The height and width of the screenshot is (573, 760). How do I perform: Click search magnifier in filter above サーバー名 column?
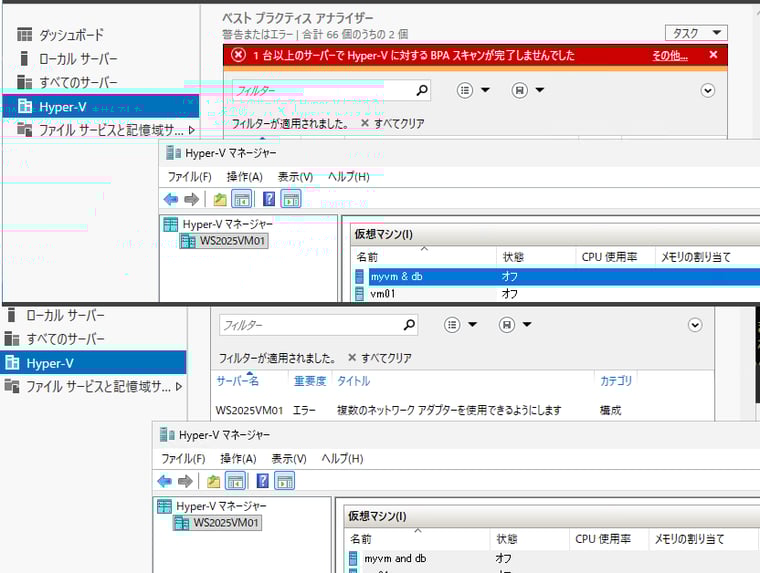point(409,325)
